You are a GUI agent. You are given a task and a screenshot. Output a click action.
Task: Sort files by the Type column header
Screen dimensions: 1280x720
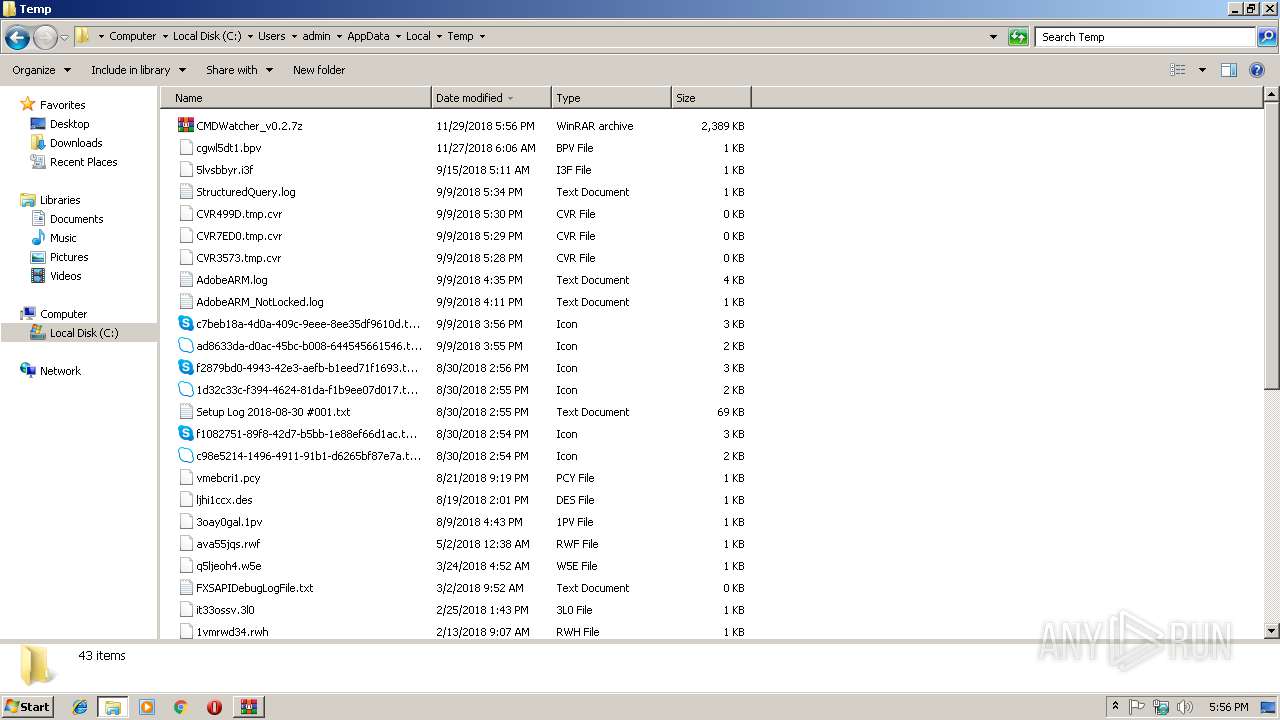(x=611, y=98)
